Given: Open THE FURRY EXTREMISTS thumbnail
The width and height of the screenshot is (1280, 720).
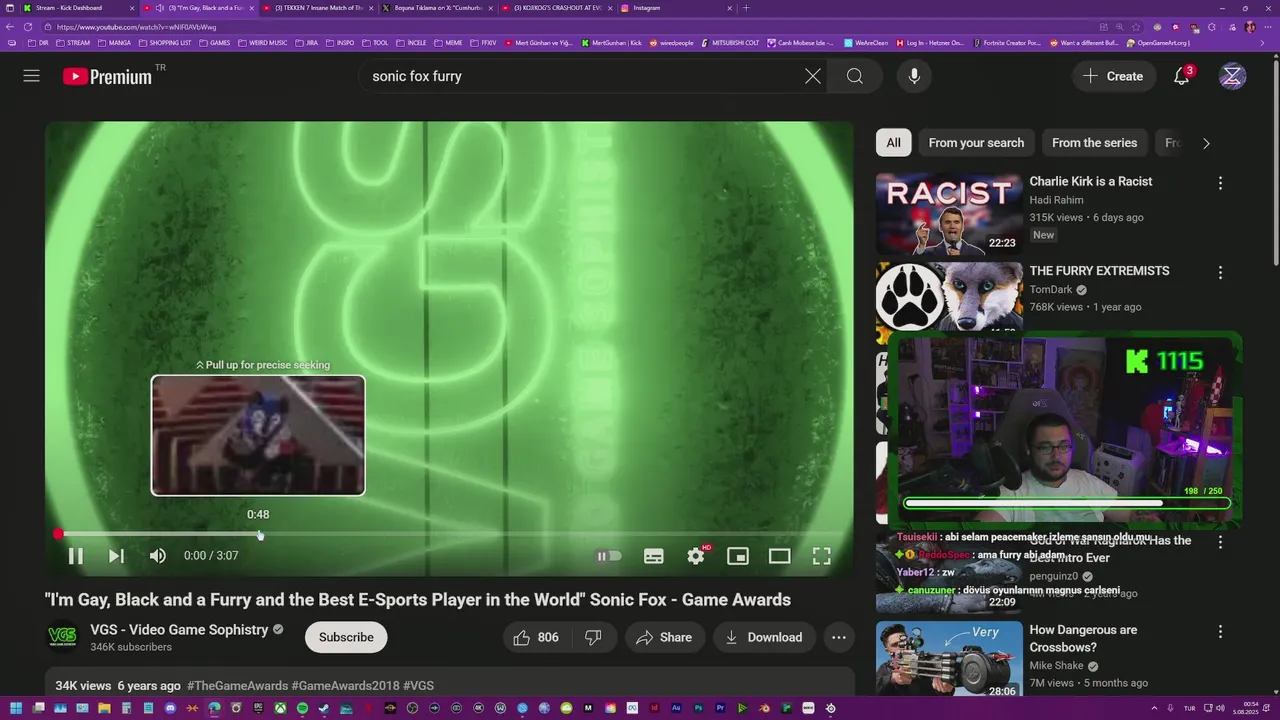Looking at the screenshot, I should (x=949, y=297).
